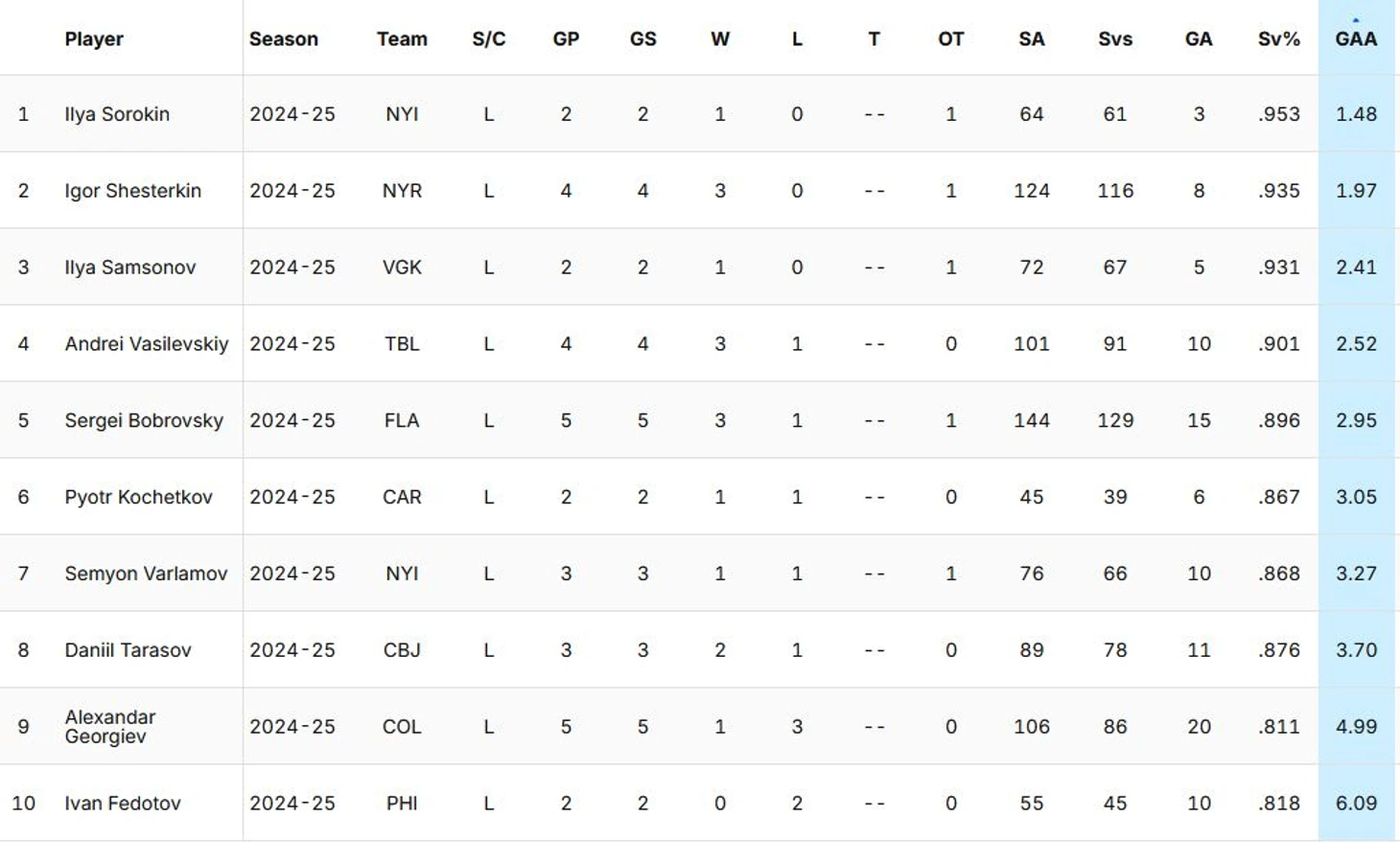Open Andrei Vasilevskiy profile link

click(x=147, y=344)
